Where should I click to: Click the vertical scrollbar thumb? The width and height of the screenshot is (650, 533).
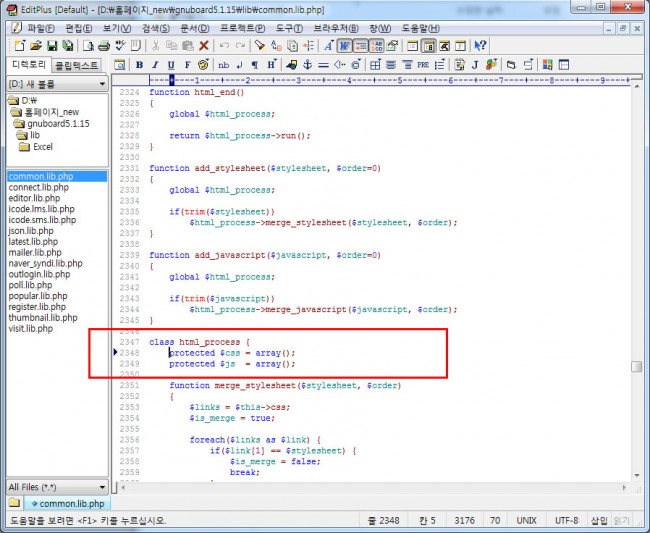[637, 367]
